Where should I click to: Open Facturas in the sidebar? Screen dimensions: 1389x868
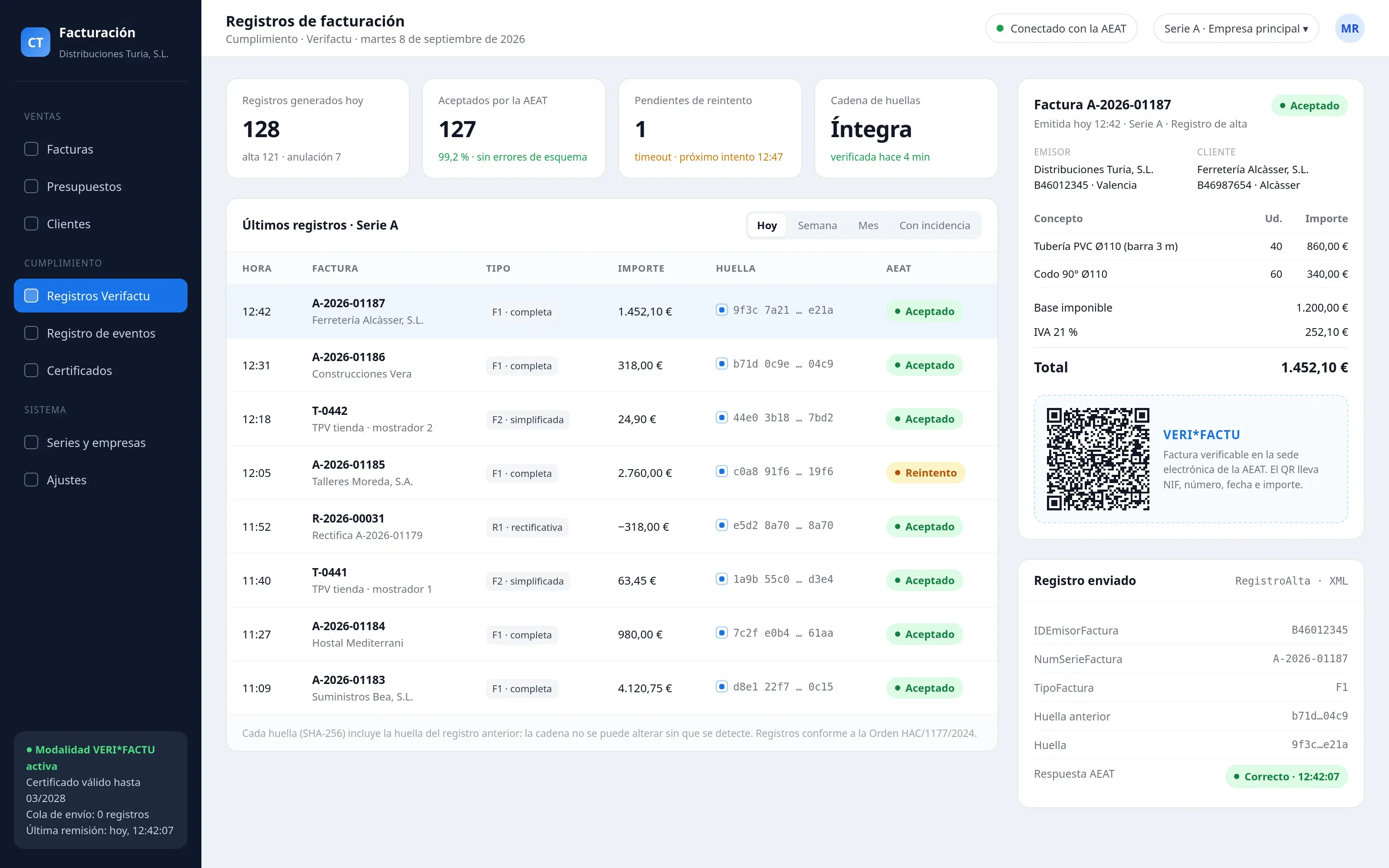click(100, 149)
